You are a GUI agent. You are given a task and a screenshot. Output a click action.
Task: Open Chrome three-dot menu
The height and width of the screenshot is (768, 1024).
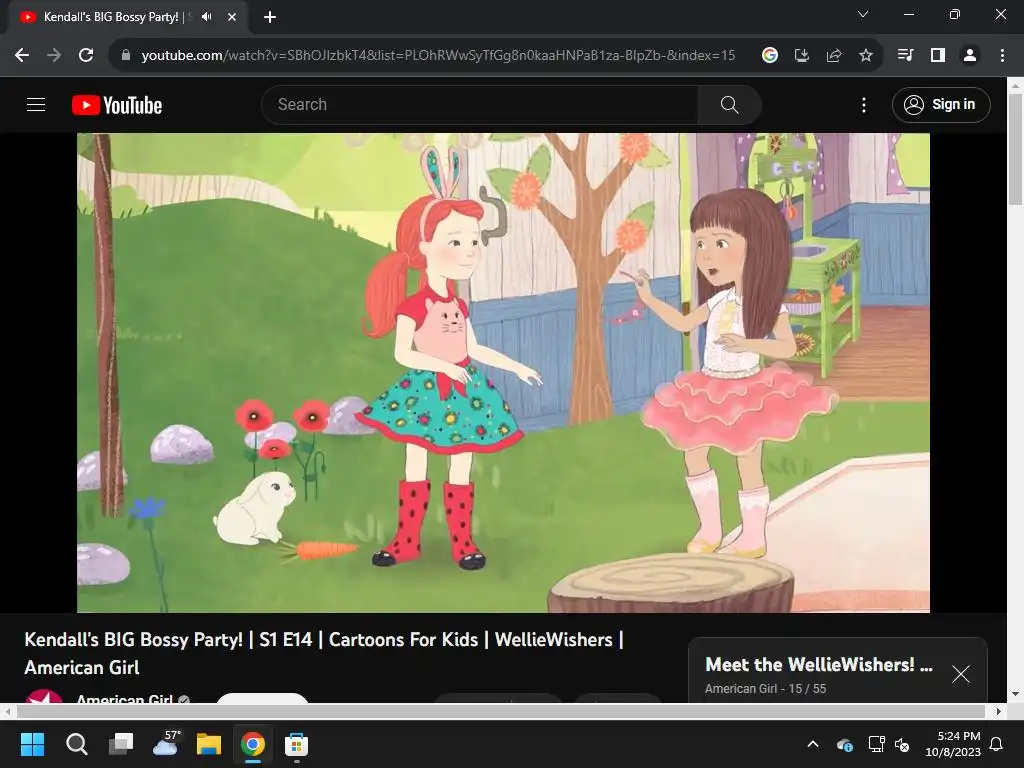point(1002,56)
